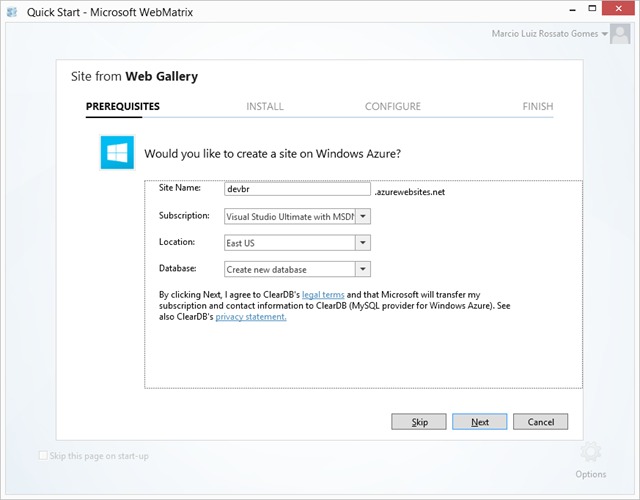The image size is (640, 500).
Task: Click the "Create new database" value
Action: (x=267, y=270)
